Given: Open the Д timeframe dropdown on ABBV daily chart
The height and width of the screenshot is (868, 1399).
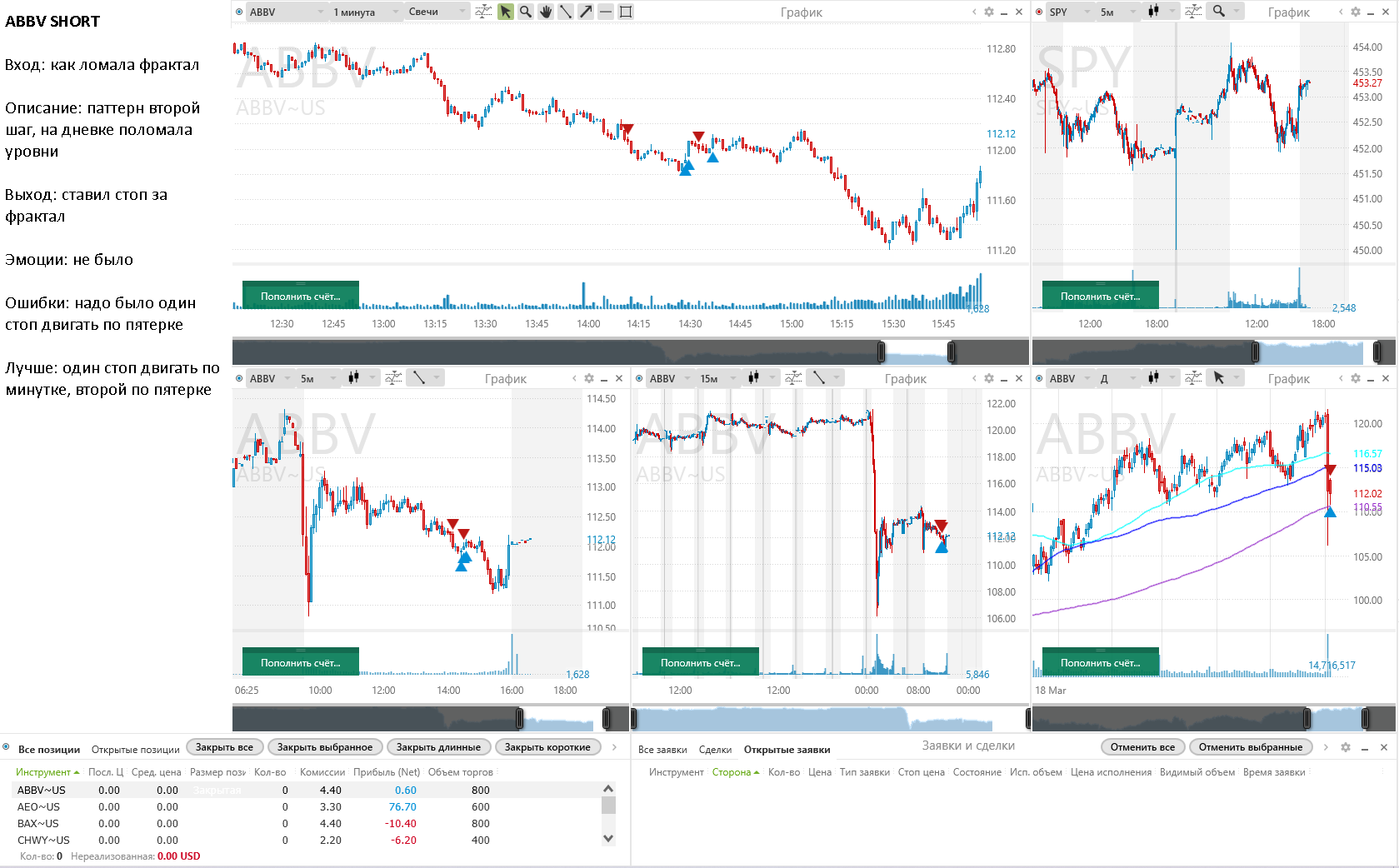Looking at the screenshot, I should (1118, 378).
